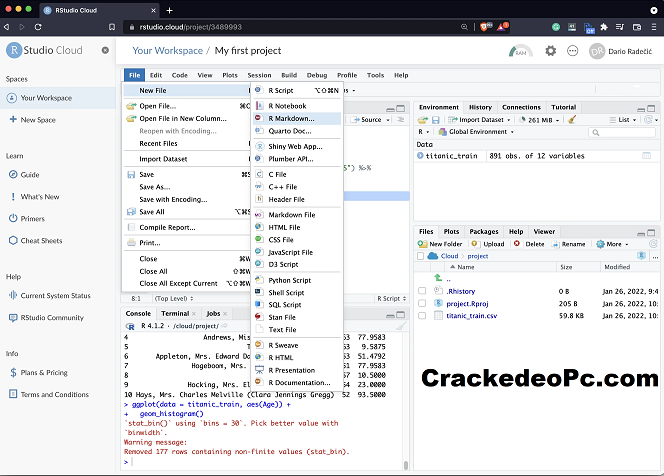Open the project settings gear icon
Viewport: 664px width, 476px height.
(x=550, y=51)
